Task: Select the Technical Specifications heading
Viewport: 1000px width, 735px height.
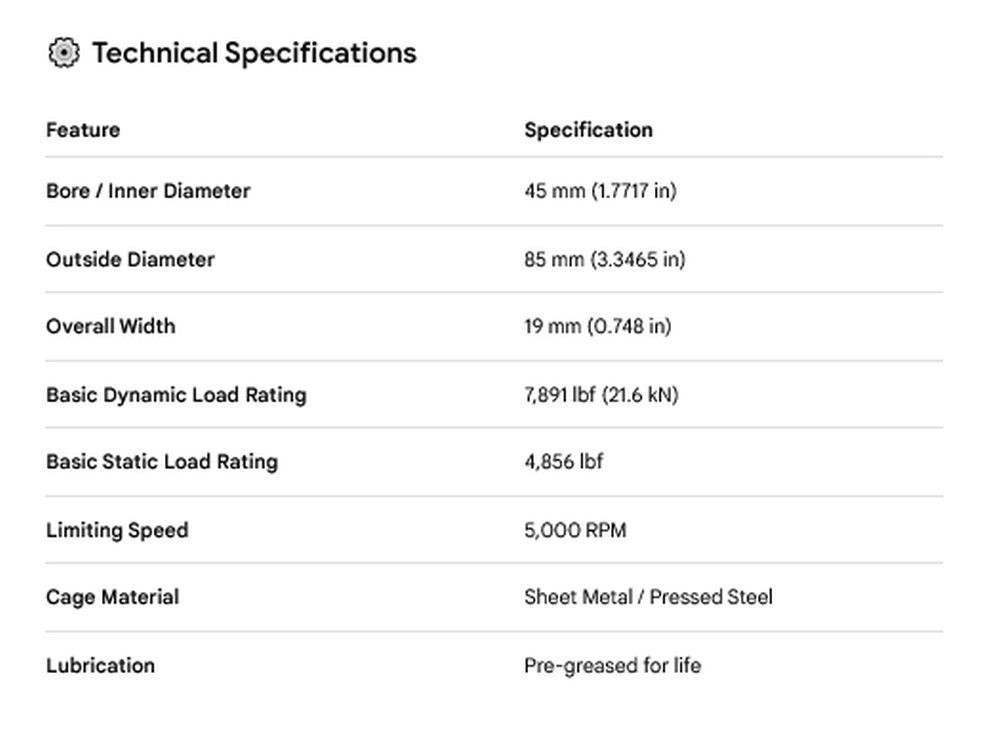Action: [254, 53]
